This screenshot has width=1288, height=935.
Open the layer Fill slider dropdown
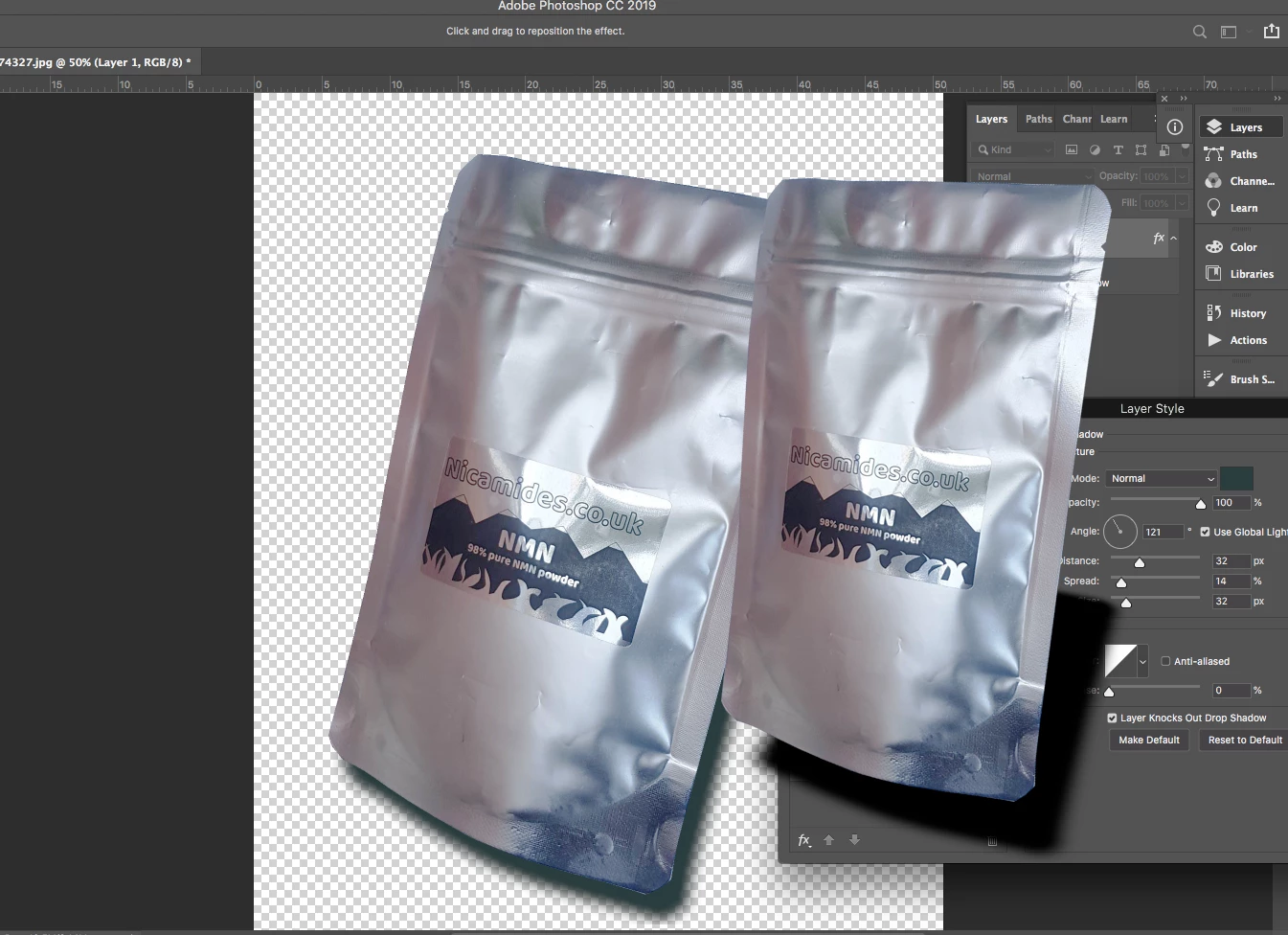point(1183,203)
